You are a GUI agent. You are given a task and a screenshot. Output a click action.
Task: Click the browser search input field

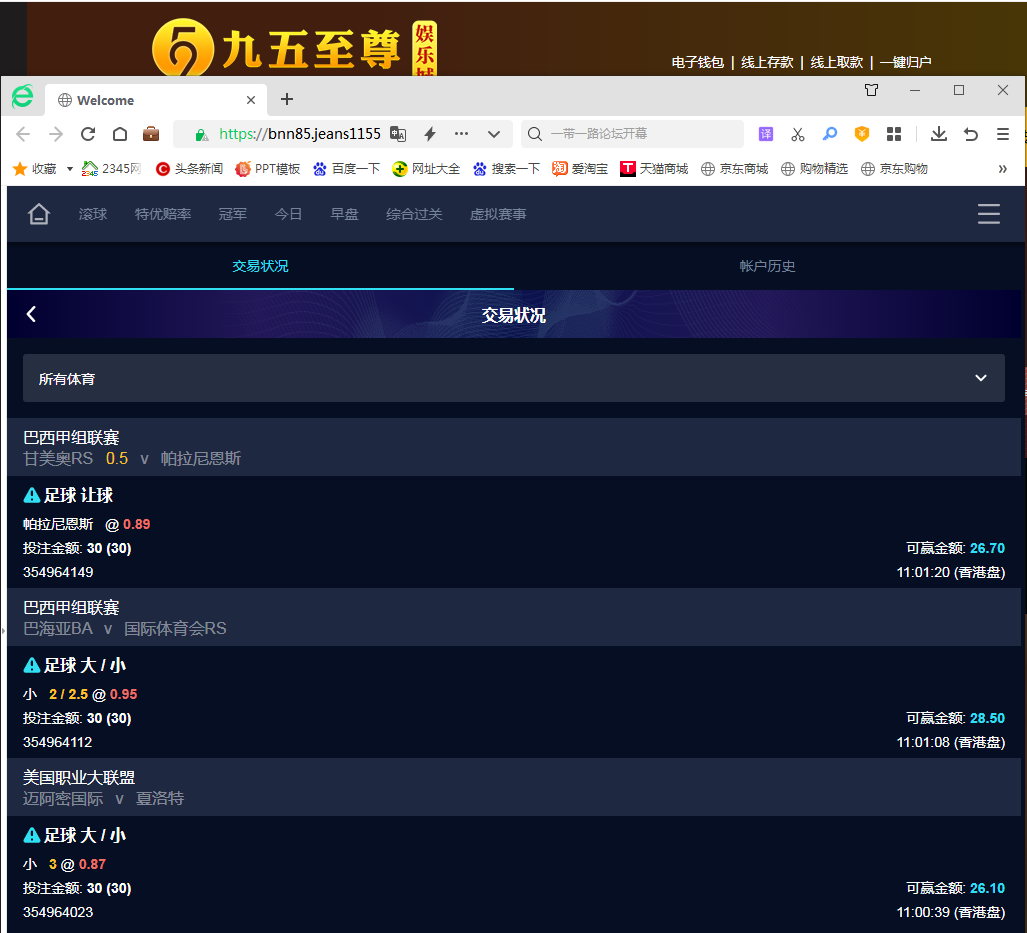point(640,134)
